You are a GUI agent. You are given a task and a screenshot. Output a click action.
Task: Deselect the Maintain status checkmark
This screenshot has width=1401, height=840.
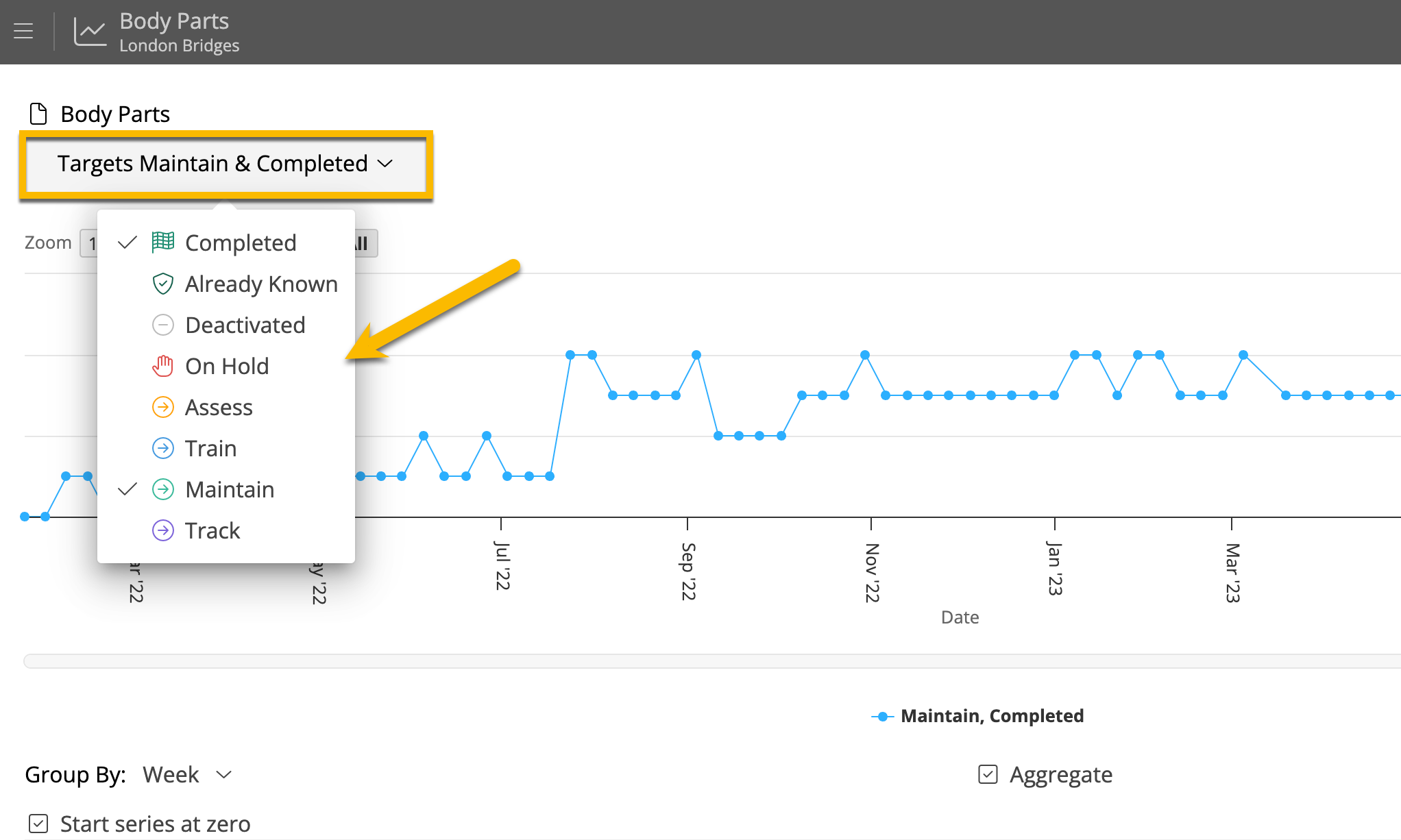click(x=127, y=489)
